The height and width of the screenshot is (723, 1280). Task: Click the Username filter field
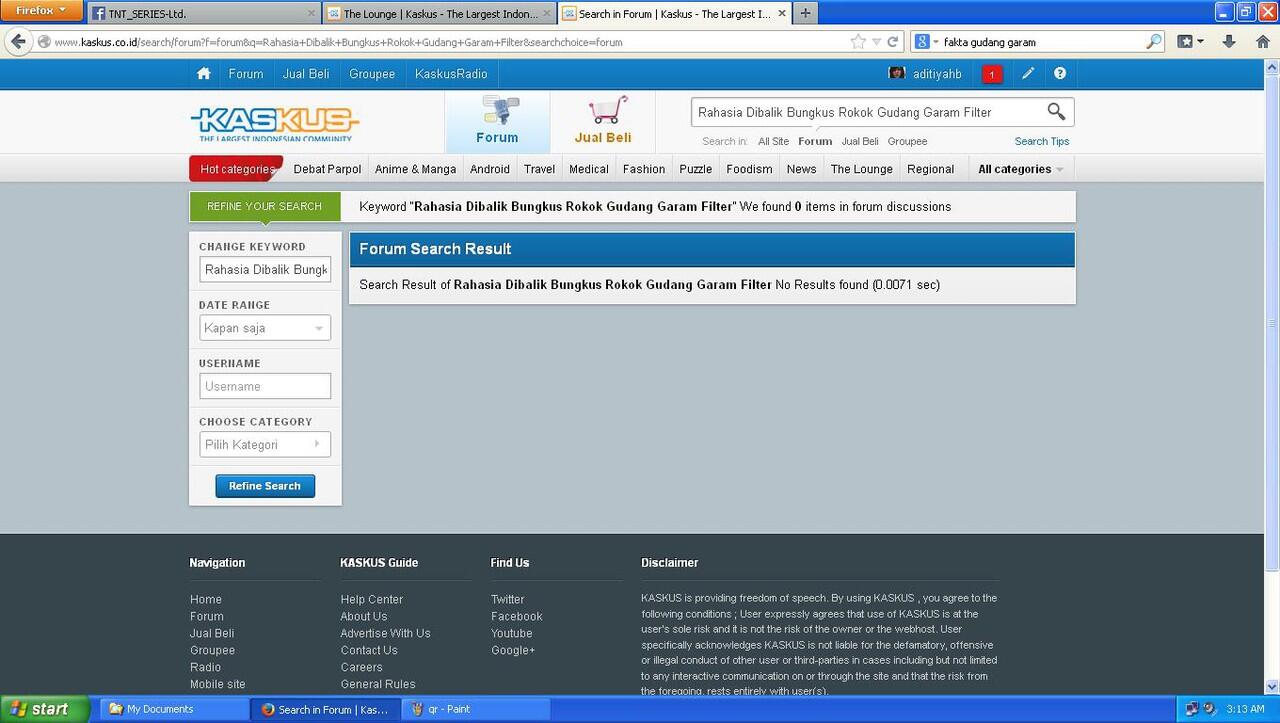tap(265, 386)
